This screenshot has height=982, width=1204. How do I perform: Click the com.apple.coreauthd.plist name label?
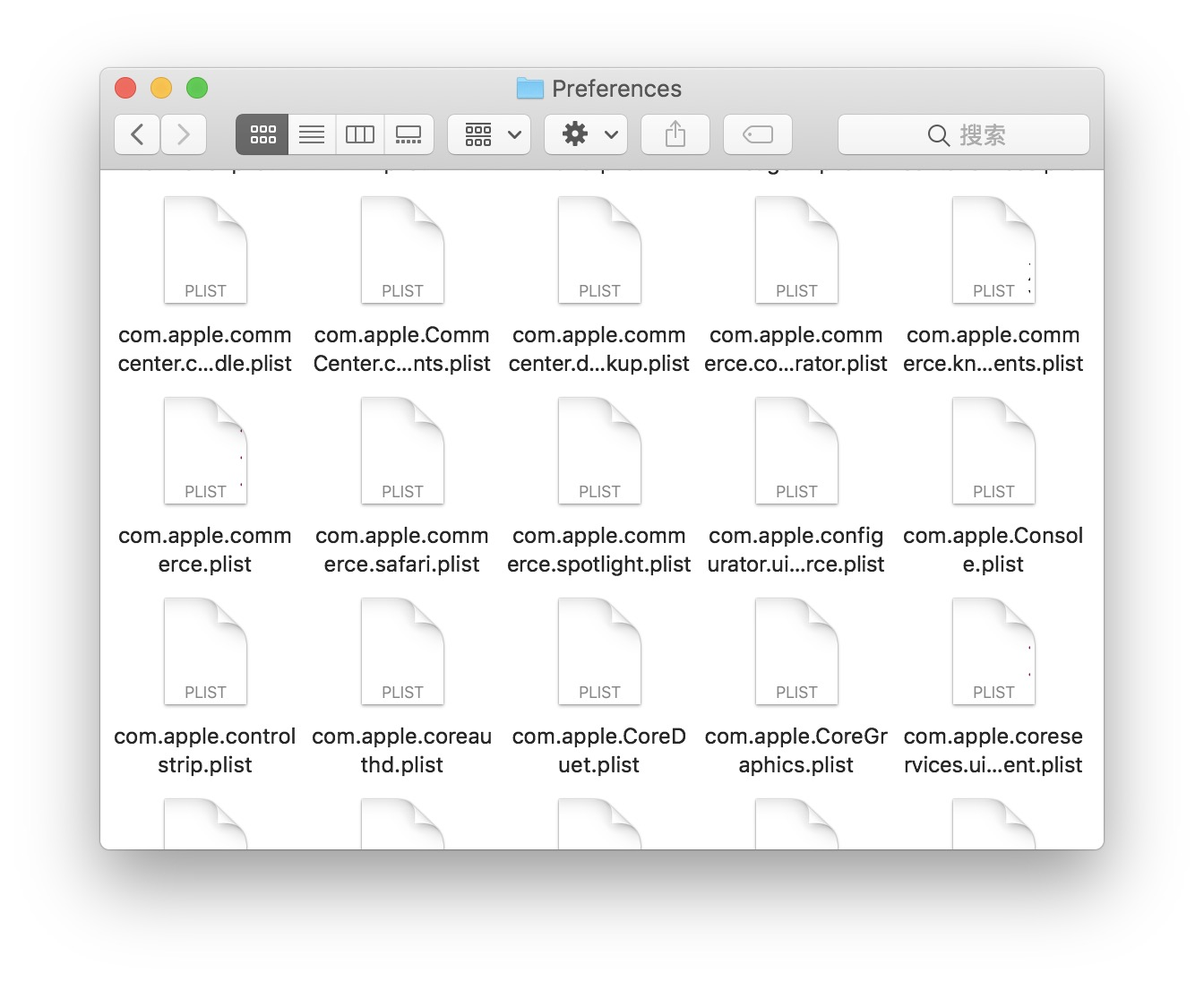coord(402,751)
